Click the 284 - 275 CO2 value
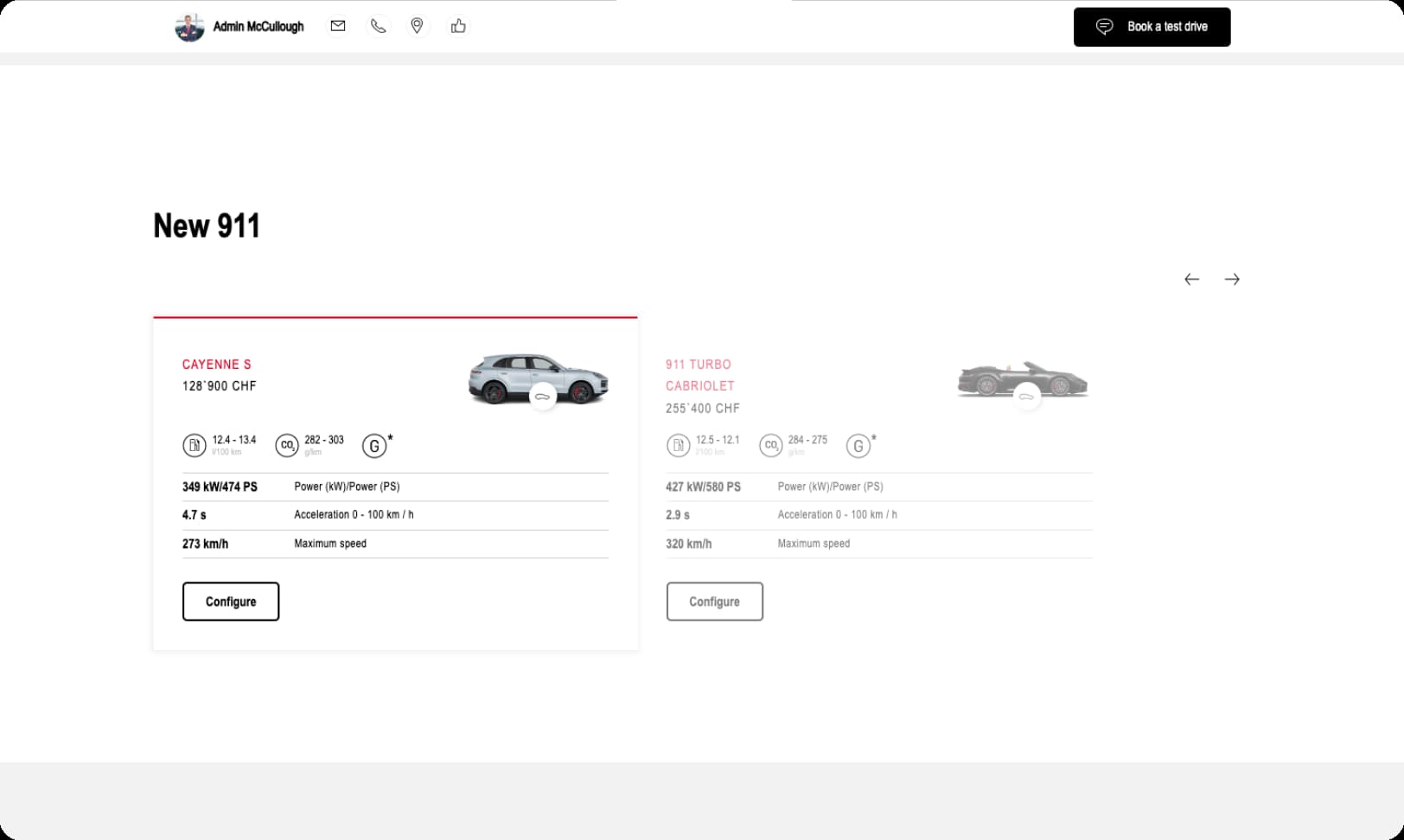 click(807, 440)
